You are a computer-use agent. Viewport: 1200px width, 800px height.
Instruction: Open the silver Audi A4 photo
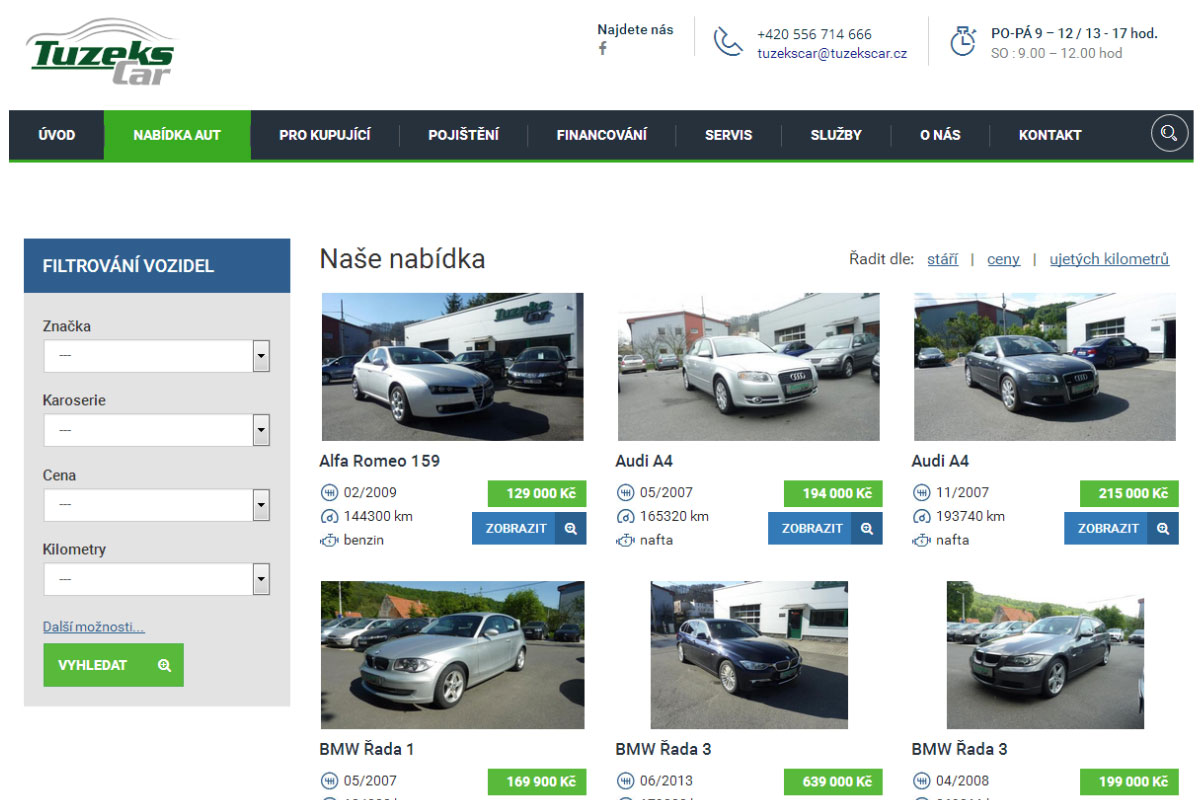click(749, 367)
